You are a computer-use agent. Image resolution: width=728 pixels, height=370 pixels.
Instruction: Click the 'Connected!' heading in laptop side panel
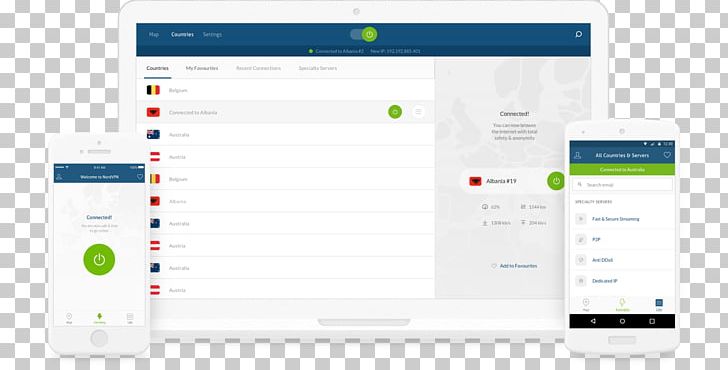tap(514, 114)
